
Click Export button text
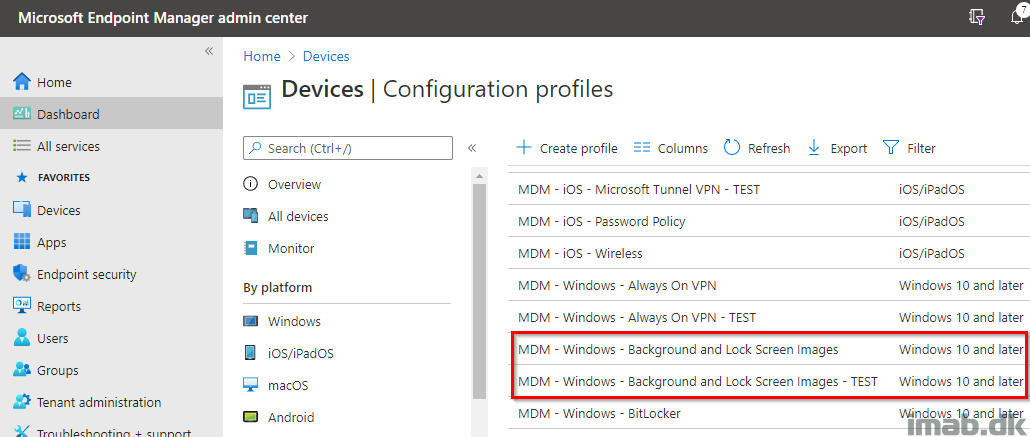coord(849,149)
